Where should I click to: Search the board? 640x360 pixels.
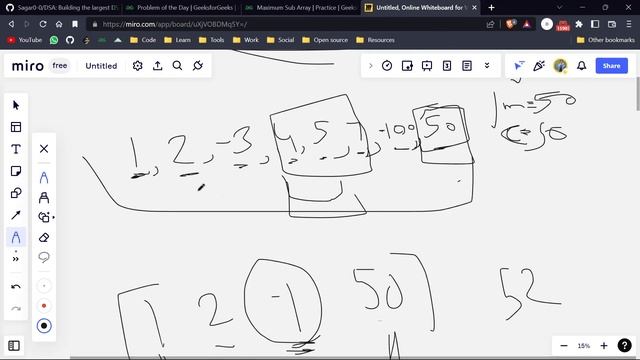[x=177, y=66]
